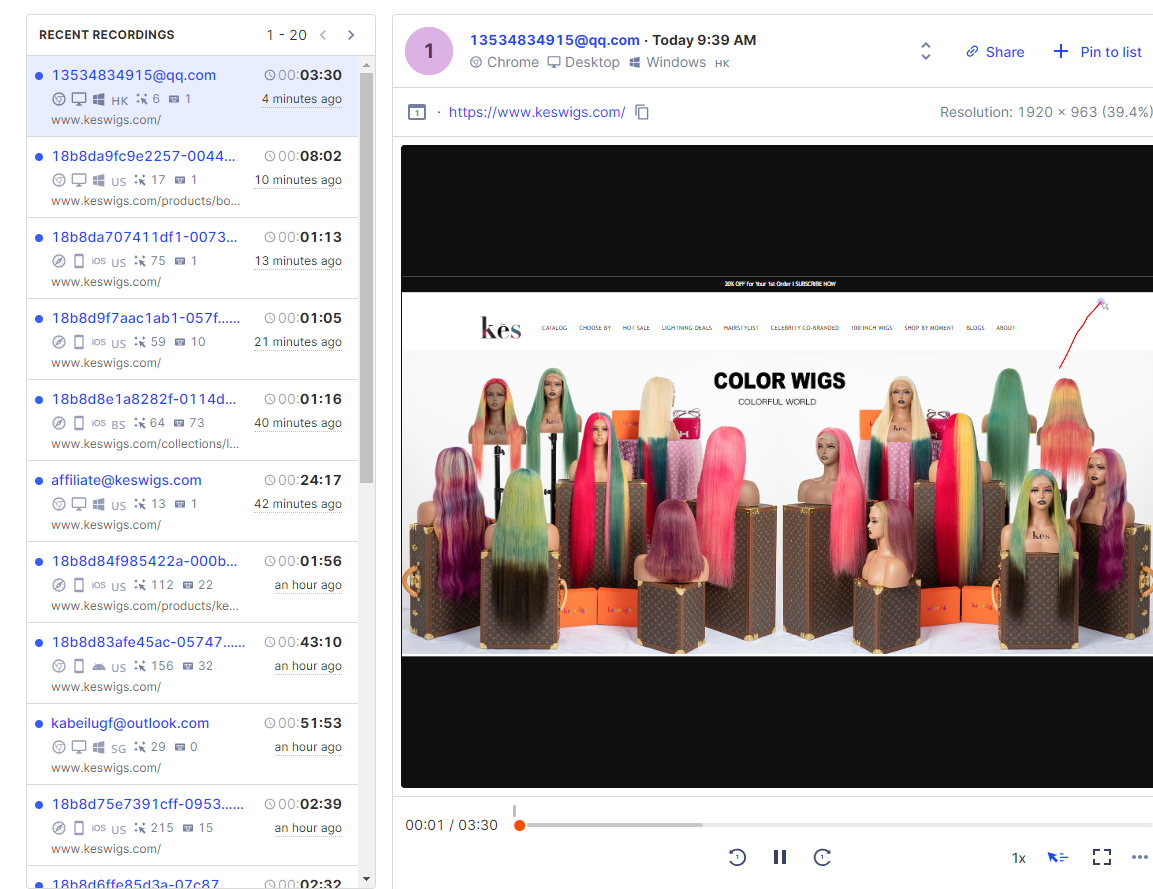Image resolution: width=1153 pixels, height=889 pixels.
Task: Pause the recording playback
Action: pyautogui.click(x=779, y=857)
